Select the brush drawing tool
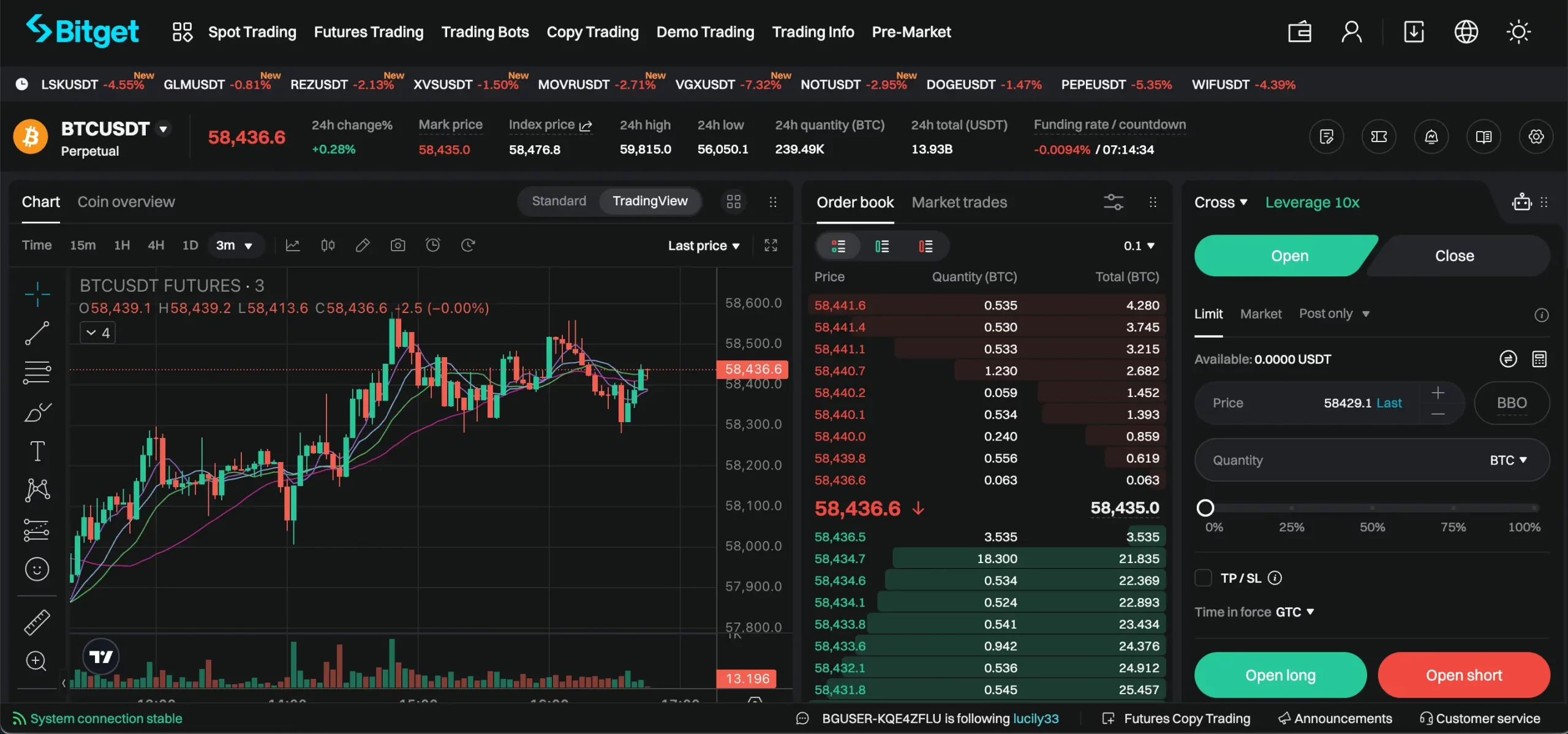This screenshot has height=734, width=1568. (x=37, y=412)
